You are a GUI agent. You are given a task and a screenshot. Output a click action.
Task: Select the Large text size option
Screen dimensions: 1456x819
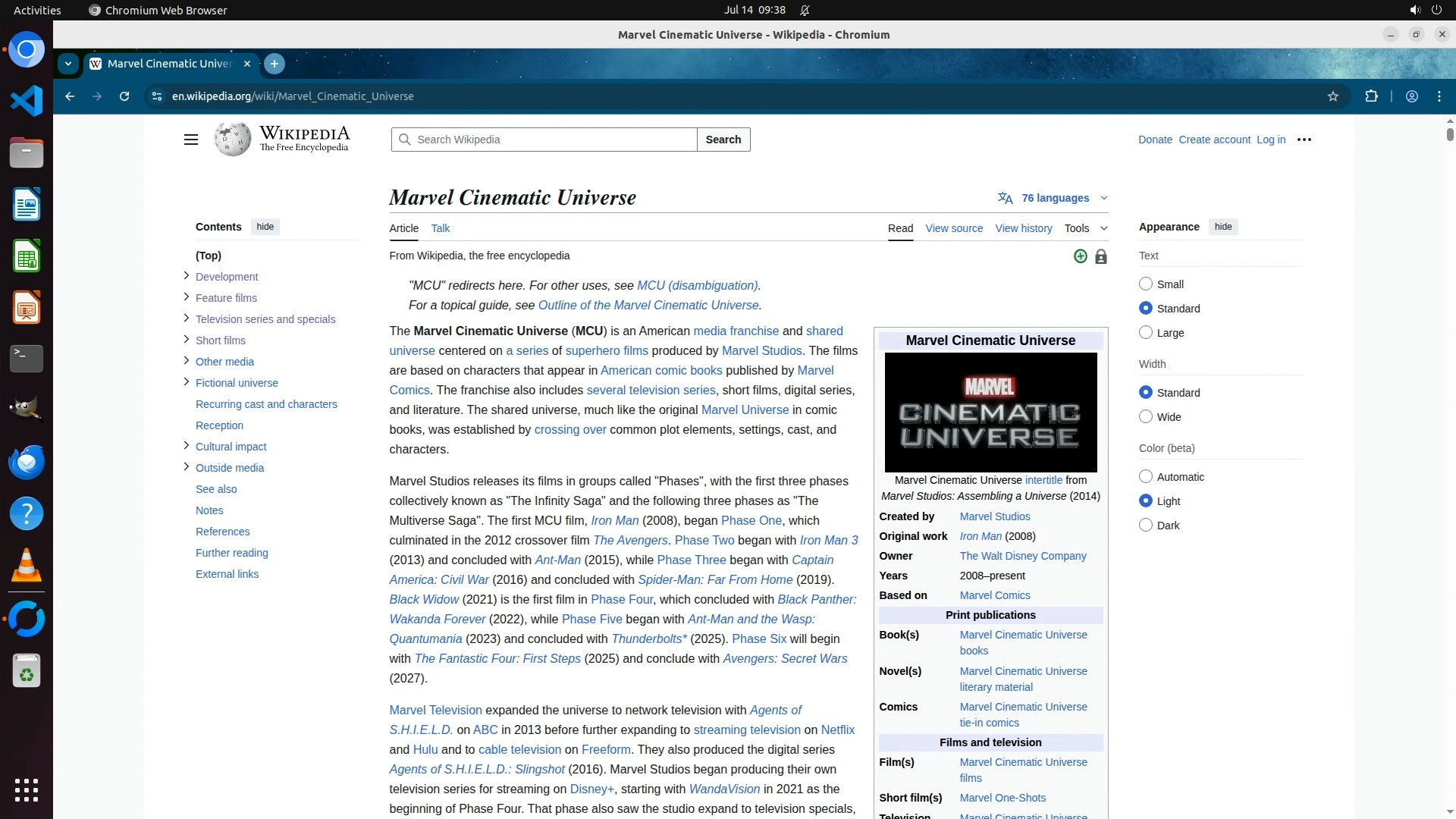(1146, 333)
